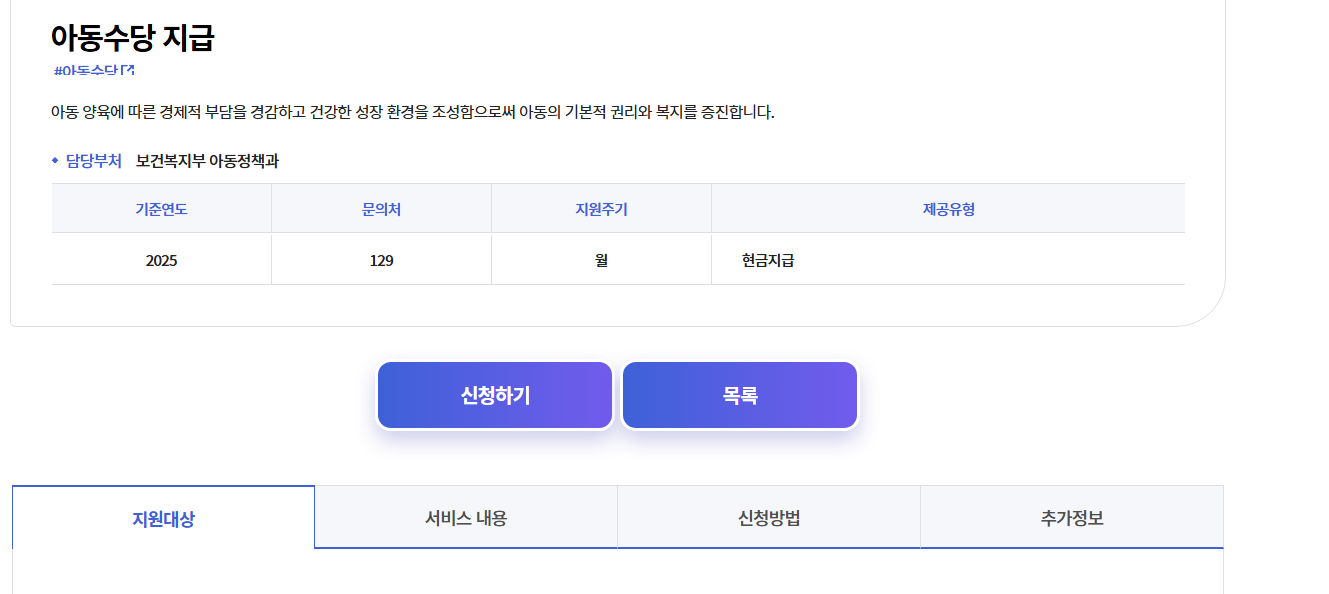Click the 목록 list button
Viewport: 1329px width, 594px height.
(x=739, y=394)
